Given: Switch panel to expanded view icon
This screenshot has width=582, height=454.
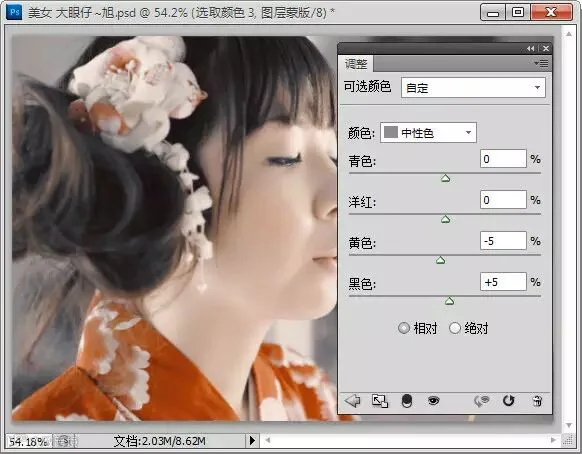Looking at the screenshot, I should pos(380,401).
